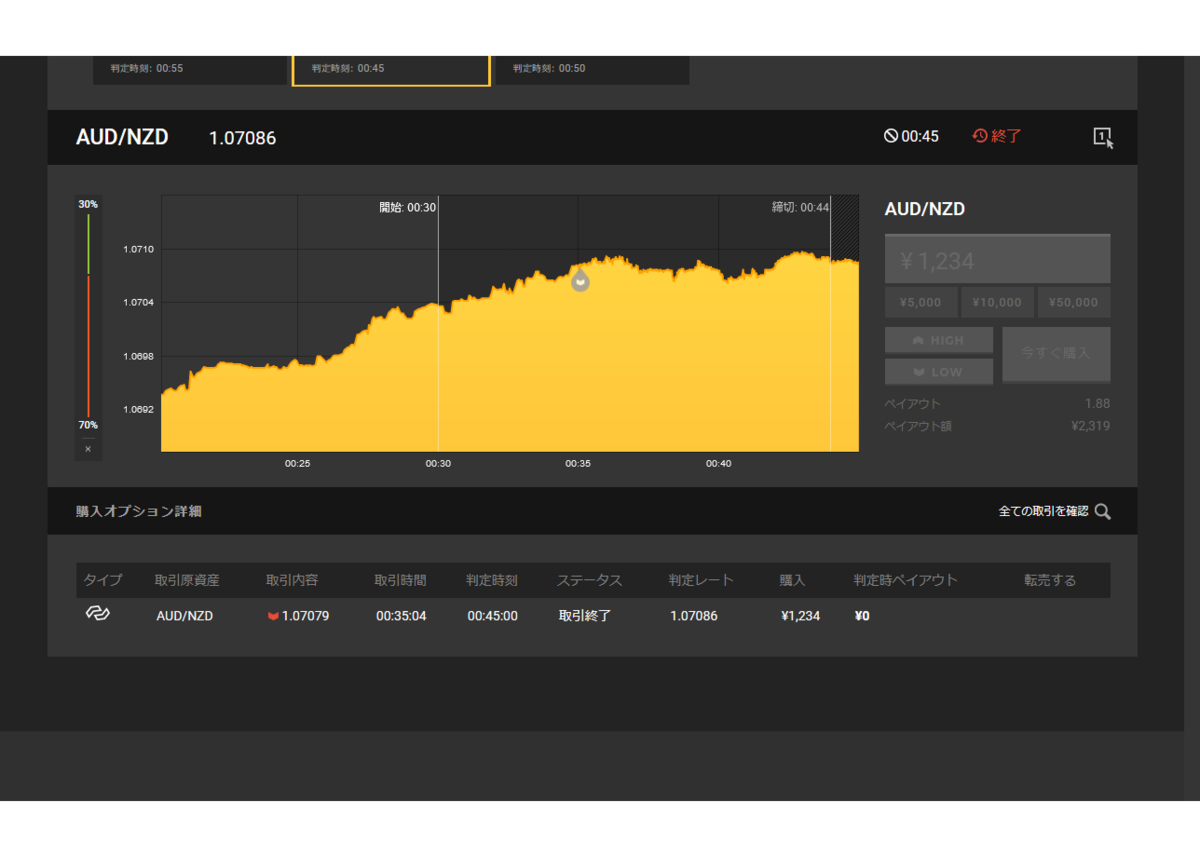Click the AUD/NZD title in header bar
Screen dimensions: 1200x856
[122, 137]
